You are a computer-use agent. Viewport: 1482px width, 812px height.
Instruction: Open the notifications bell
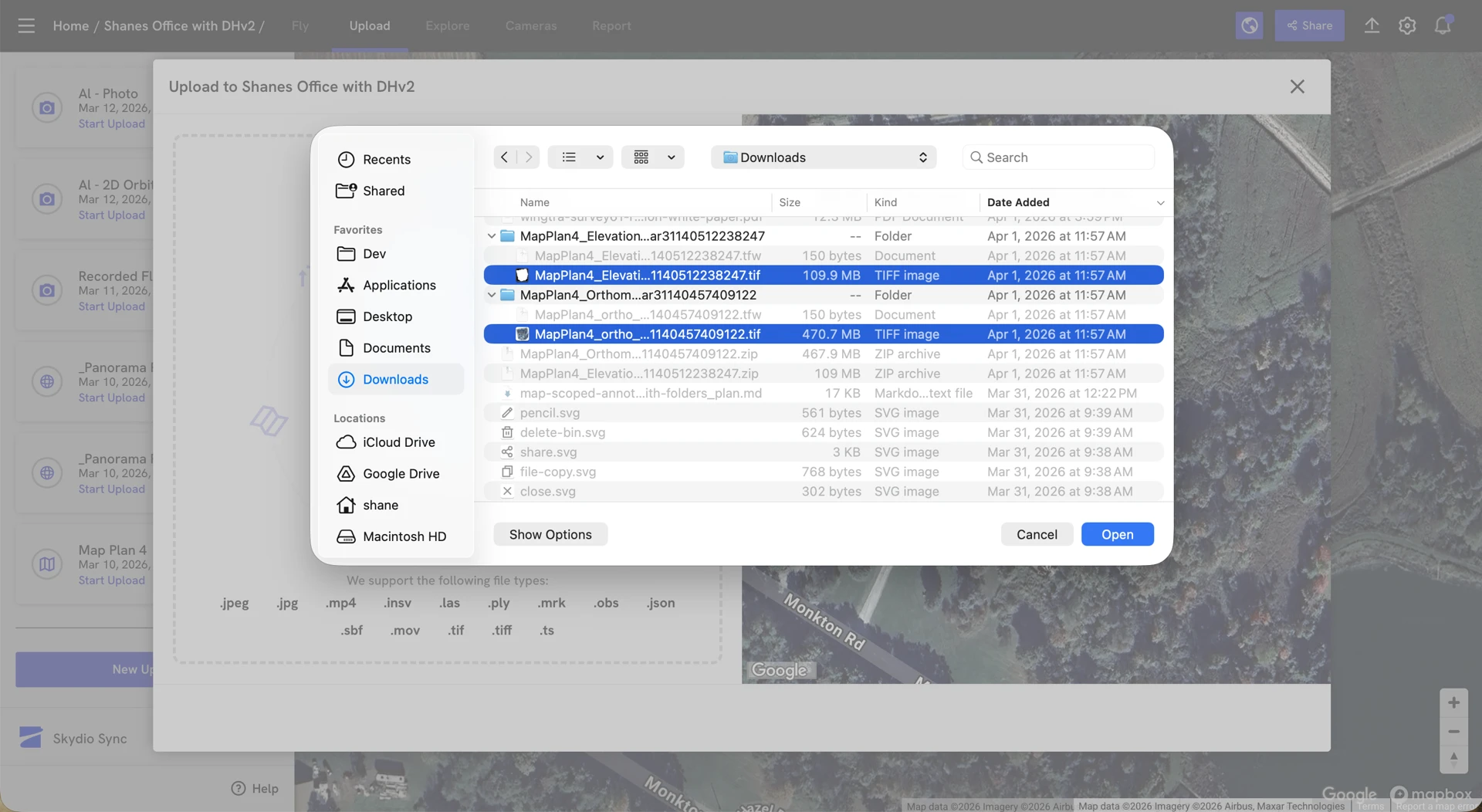click(1443, 25)
